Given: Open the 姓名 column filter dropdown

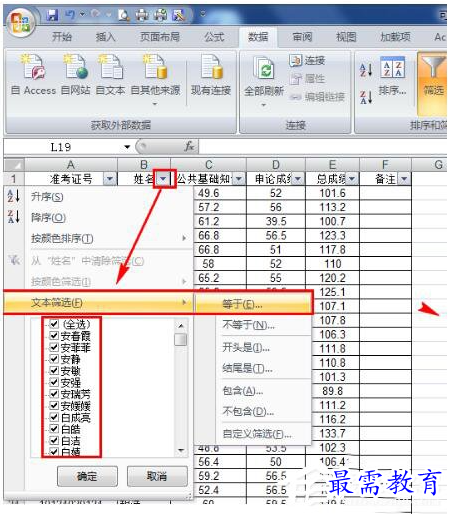Looking at the screenshot, I should 163,179.
